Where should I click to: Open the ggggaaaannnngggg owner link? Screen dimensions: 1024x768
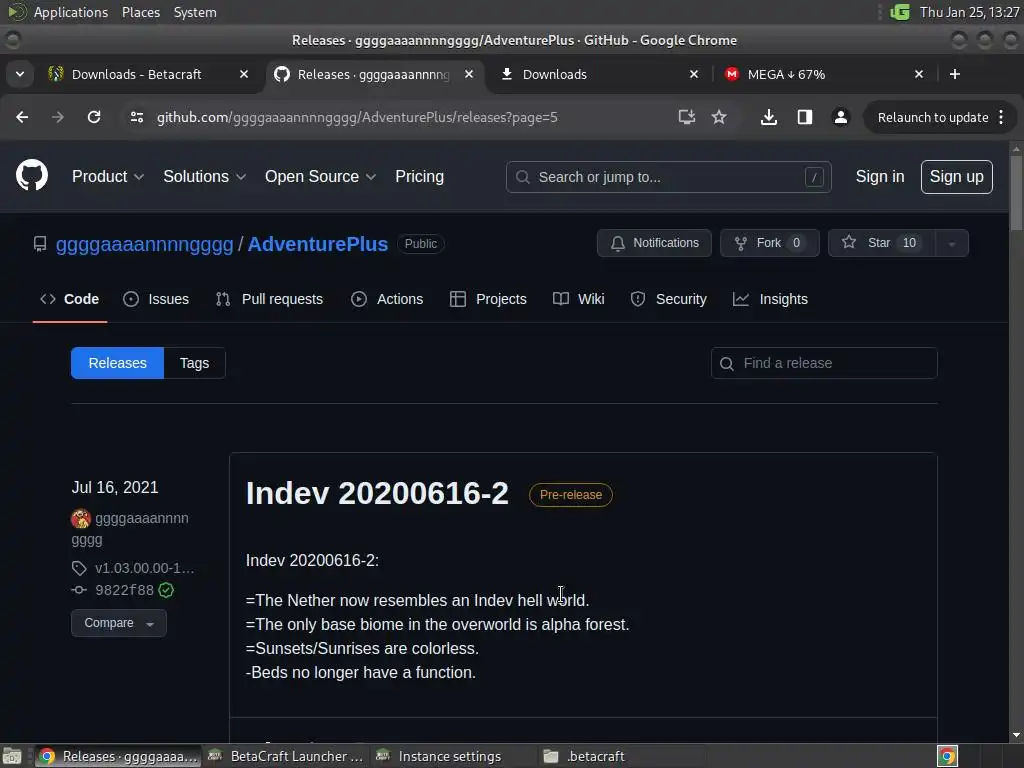click(144, 244)
